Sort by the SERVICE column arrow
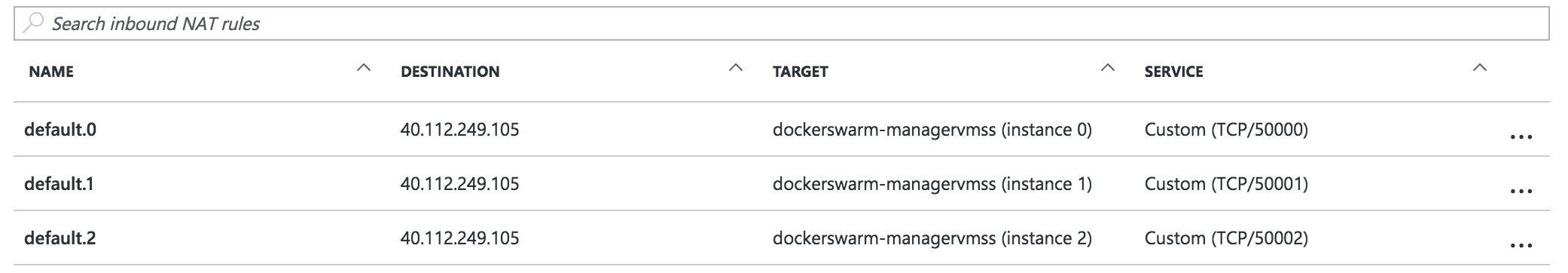This screenshot has width=1568, height=273. [1480, 68]
